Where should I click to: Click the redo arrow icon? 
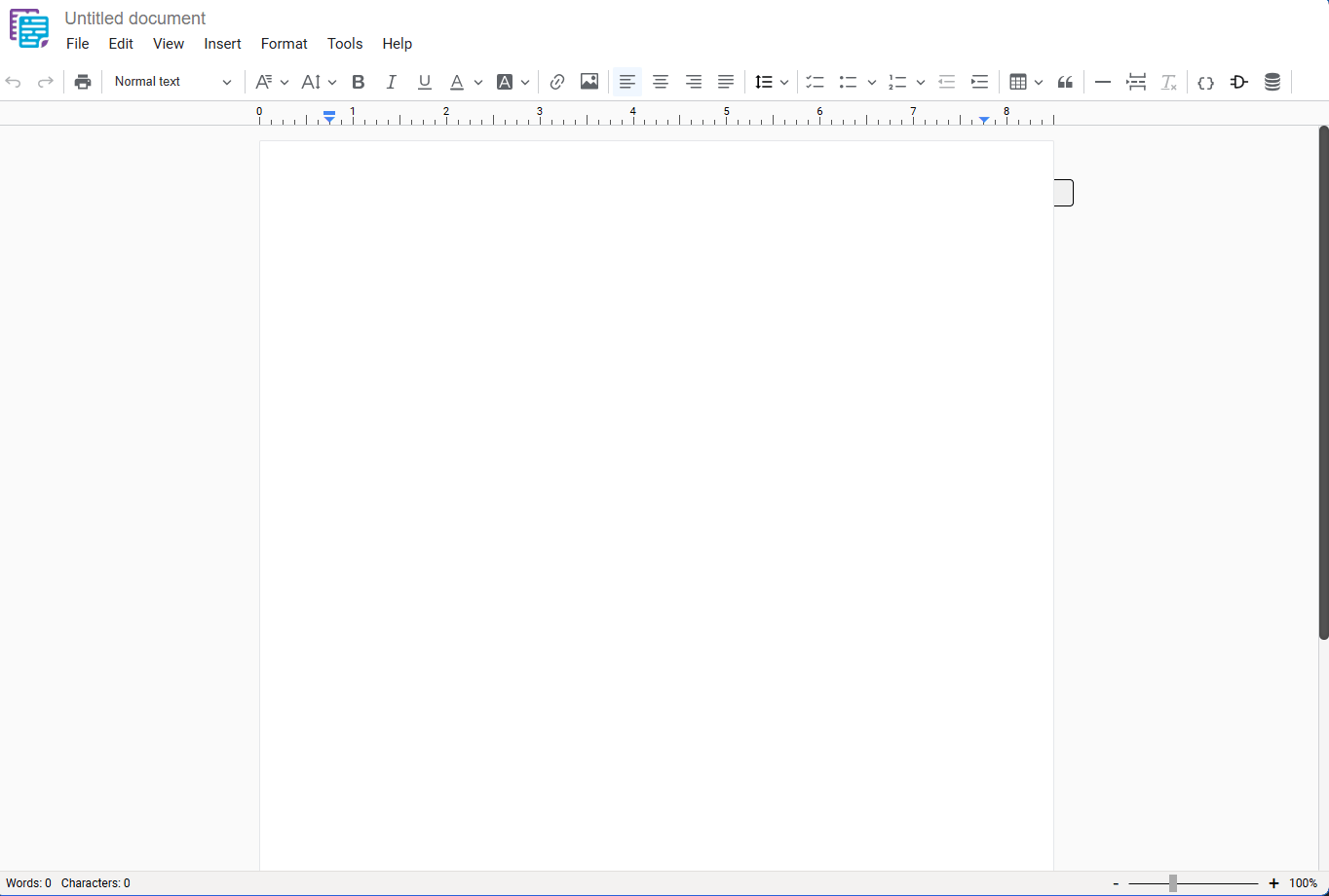[45, 82]
